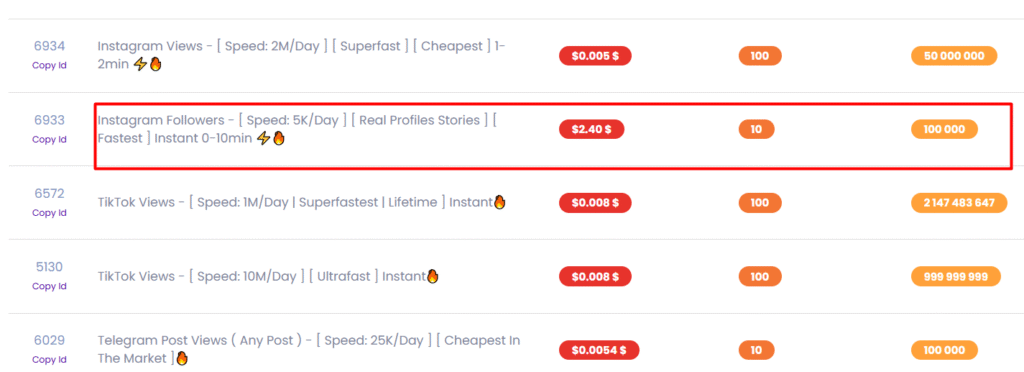The height and width of the screenshot is (372, 1024).
Task: Click minimum order badge 10 for Instagram Followers
Action: click(x=756, y=129)
